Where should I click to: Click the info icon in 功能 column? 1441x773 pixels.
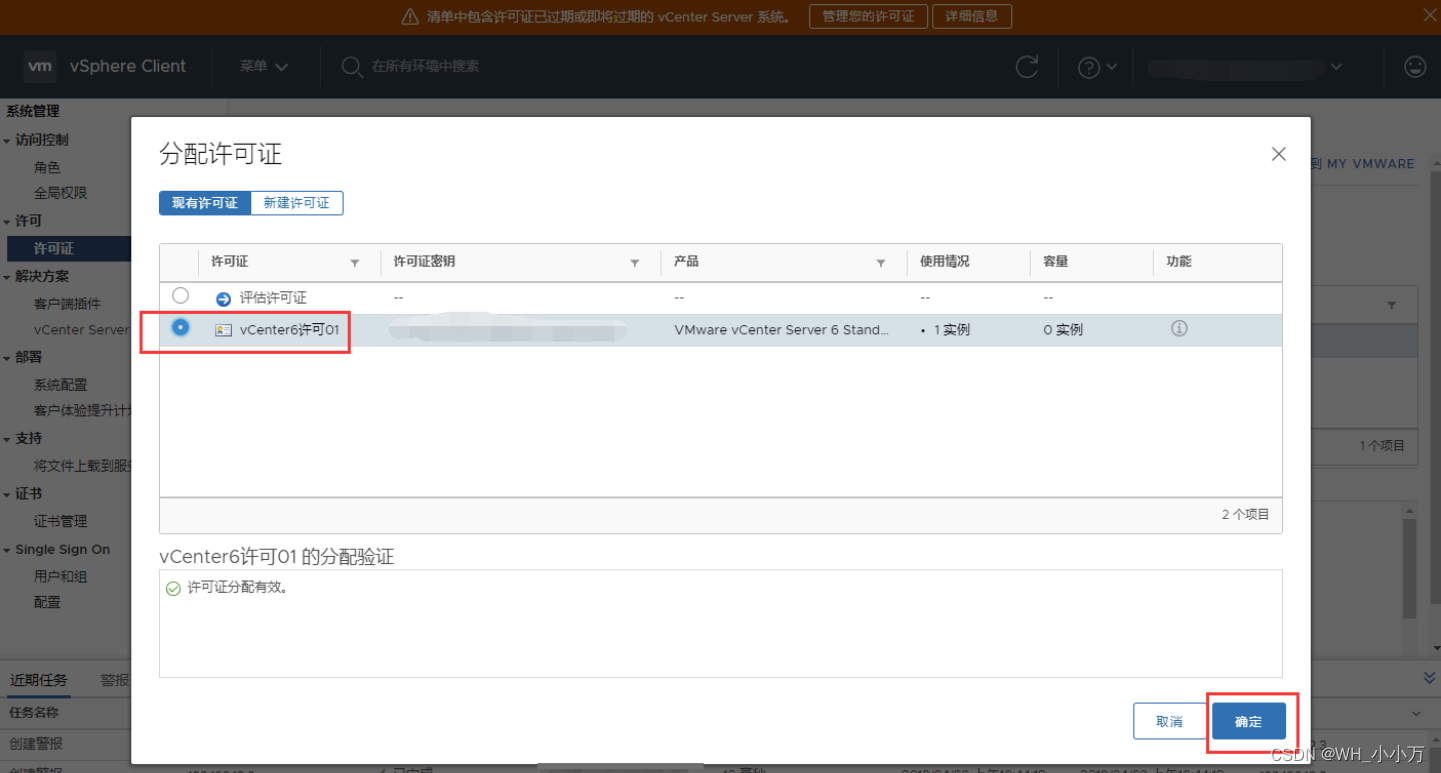[x=1179, y=328]
